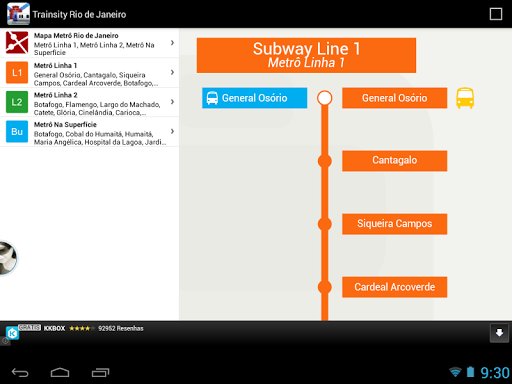Image resolution: width=512 pixels, height=384 pixels.
Task: Select the Siqueira Campos station button
Action: click(x=394, y=224)
